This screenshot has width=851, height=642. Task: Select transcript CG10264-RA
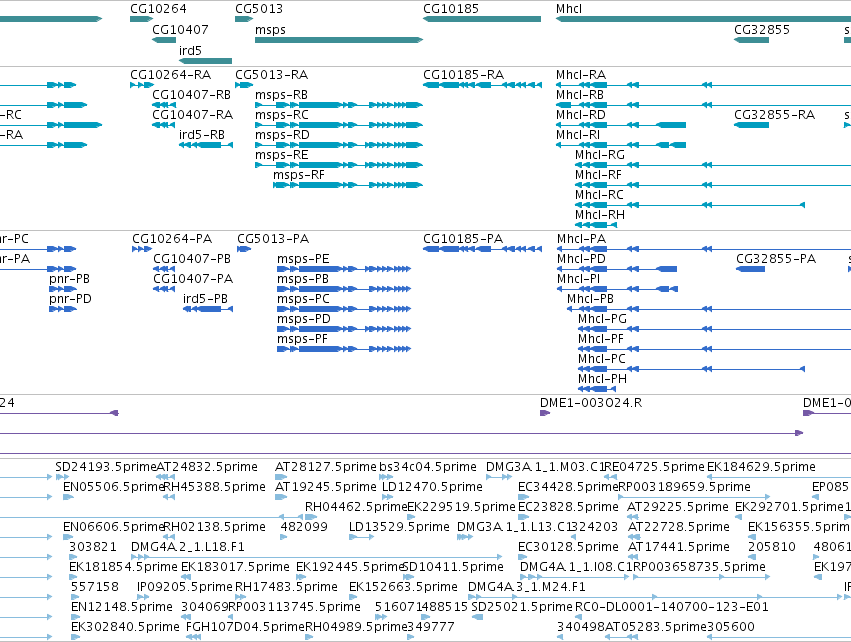(170, 75)
